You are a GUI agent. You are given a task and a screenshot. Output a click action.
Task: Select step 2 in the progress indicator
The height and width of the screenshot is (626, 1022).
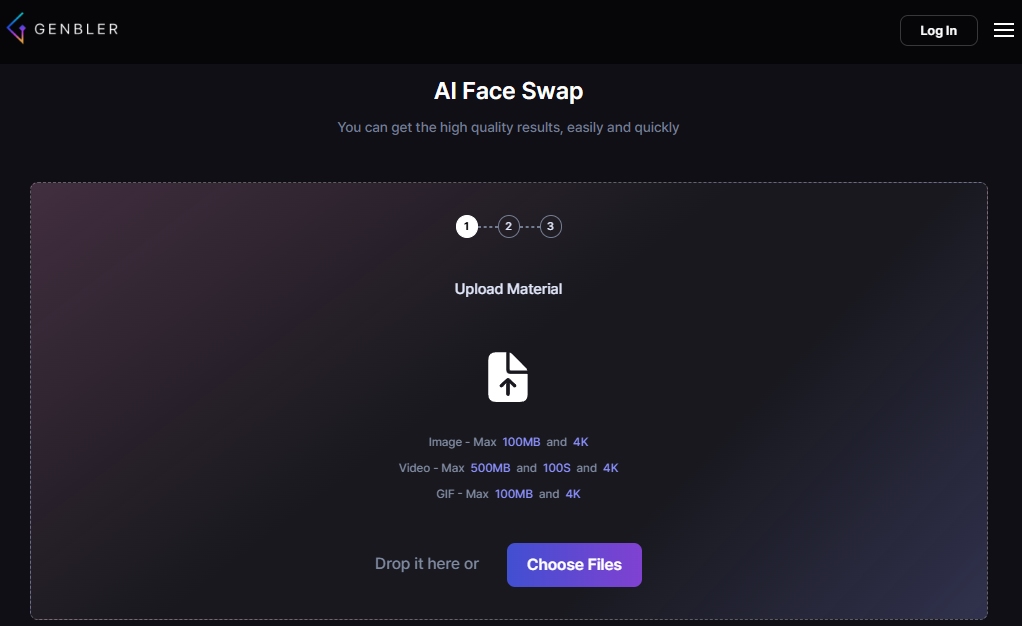click(508, 227)
